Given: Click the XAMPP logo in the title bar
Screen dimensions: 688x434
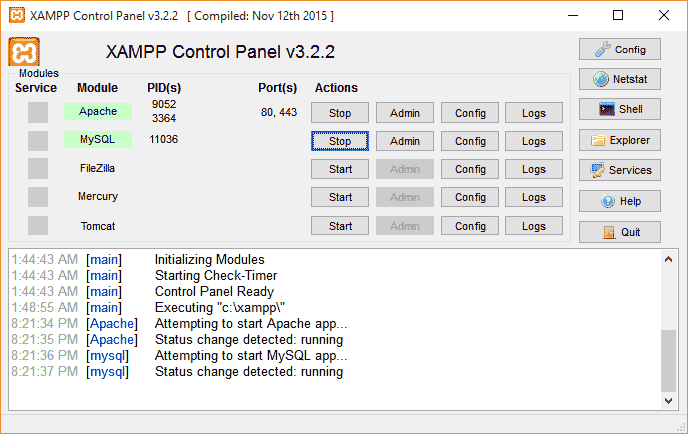Looking at the screenshot, I should pos(17,15).
